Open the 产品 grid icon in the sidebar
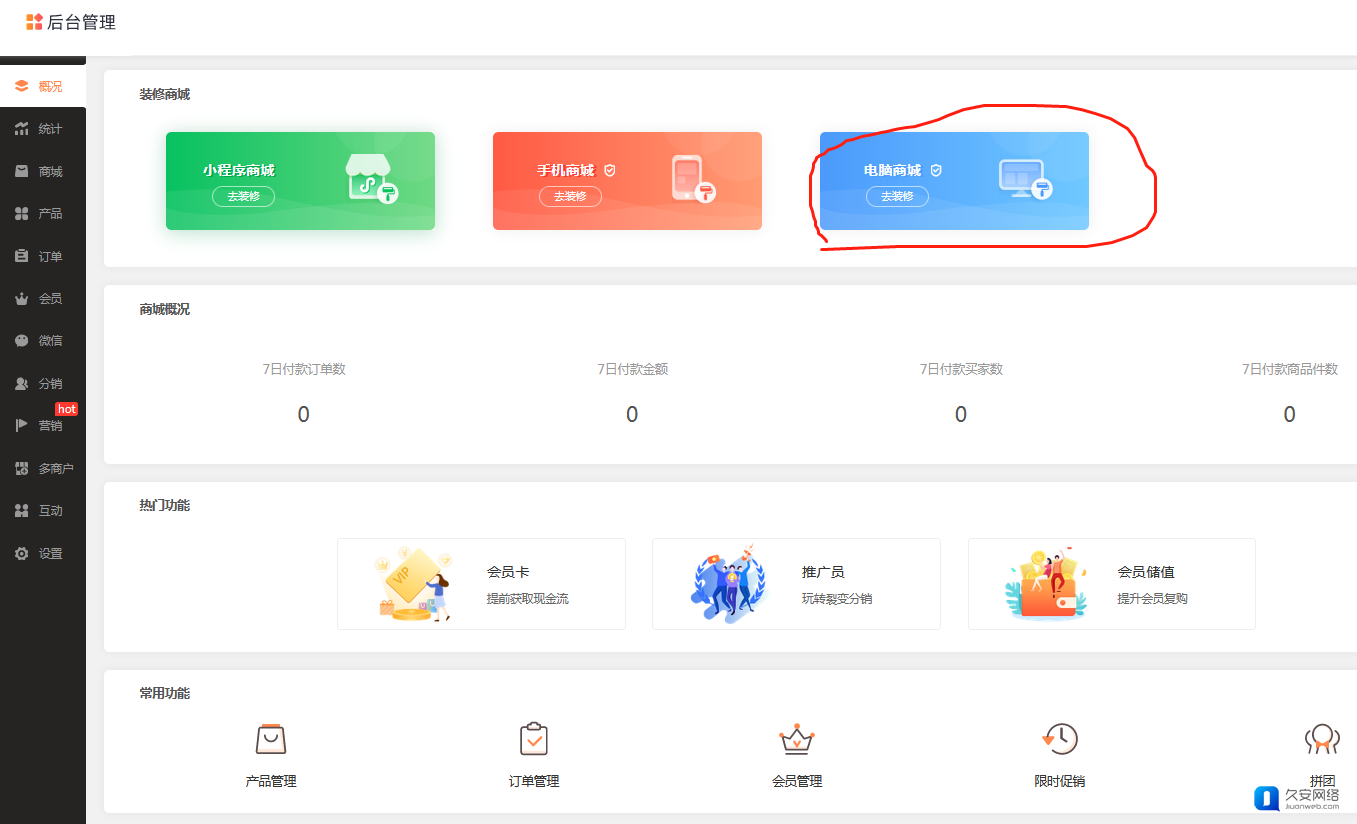The height and width of the screenshot is (824, 1357). tap(21, 213)
